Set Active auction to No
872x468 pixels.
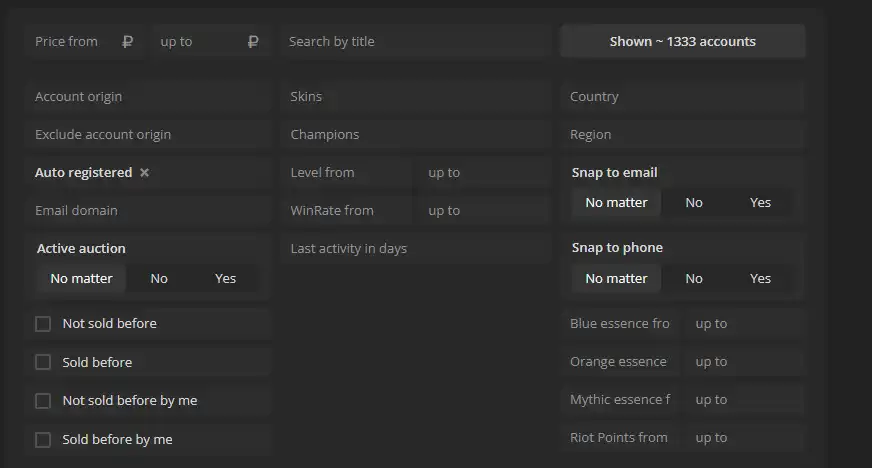point(159,279)
